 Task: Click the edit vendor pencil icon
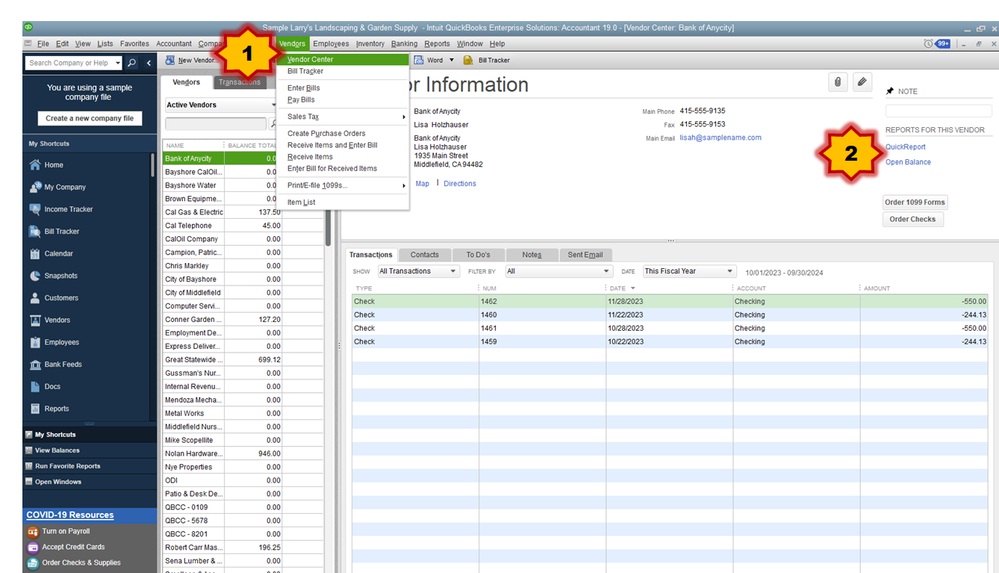862,82
